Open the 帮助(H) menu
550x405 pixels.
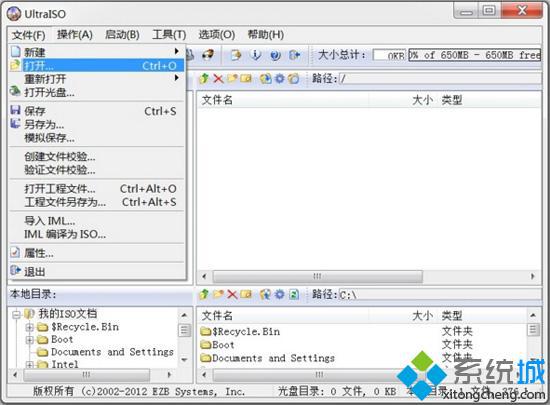tap(266, 35)
